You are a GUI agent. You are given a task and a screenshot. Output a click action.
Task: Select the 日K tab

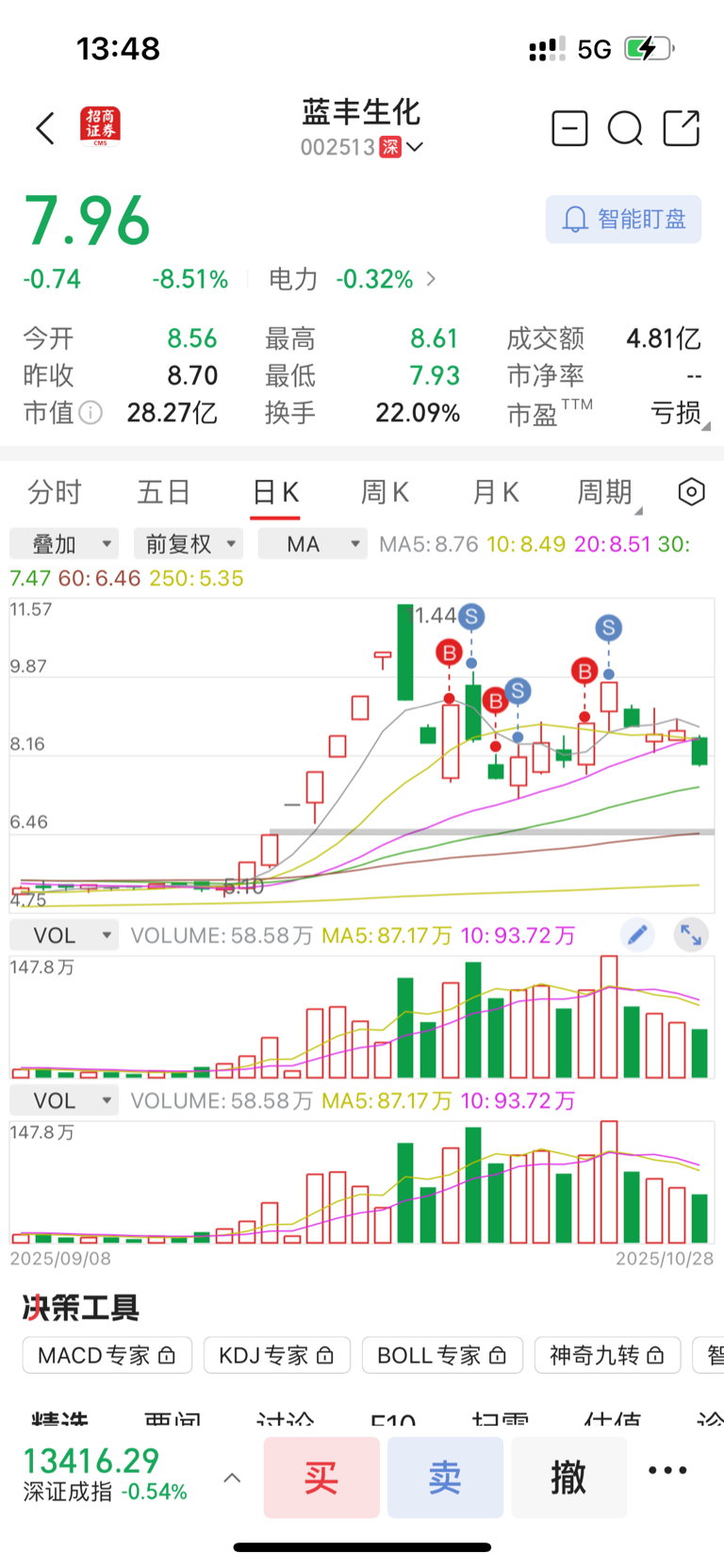(x=275, y=492)
